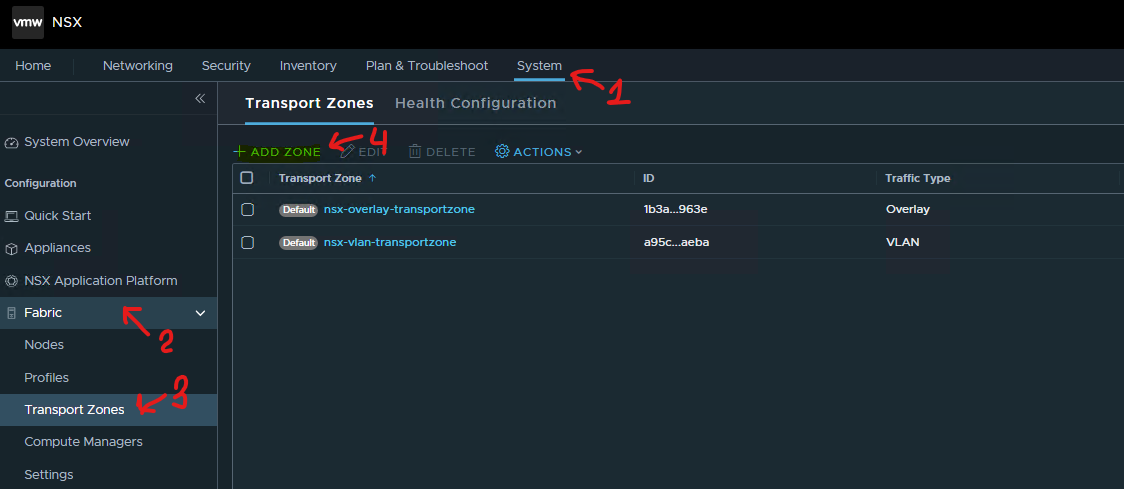Select Compute Managers under Fabric
The image size is (1124, 489).
pos(83,442)
